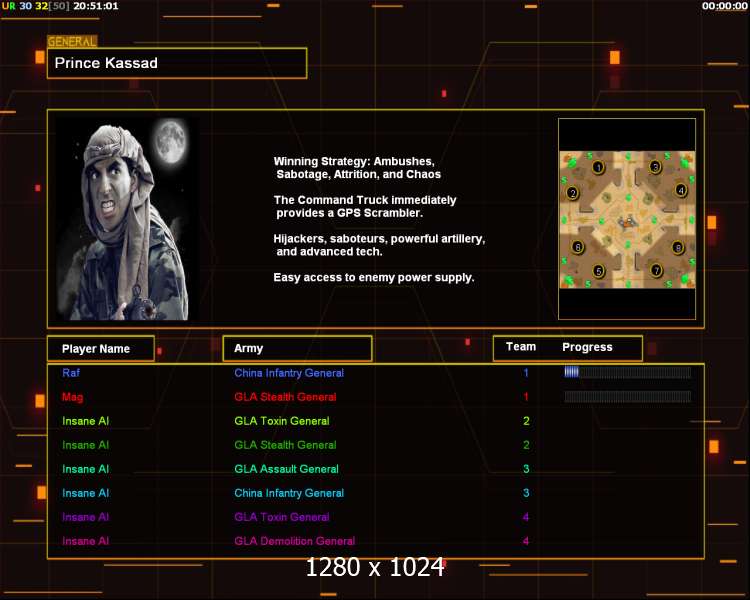Click the central structure icon on minimap
750x600 pixels.
pos(627,220)
